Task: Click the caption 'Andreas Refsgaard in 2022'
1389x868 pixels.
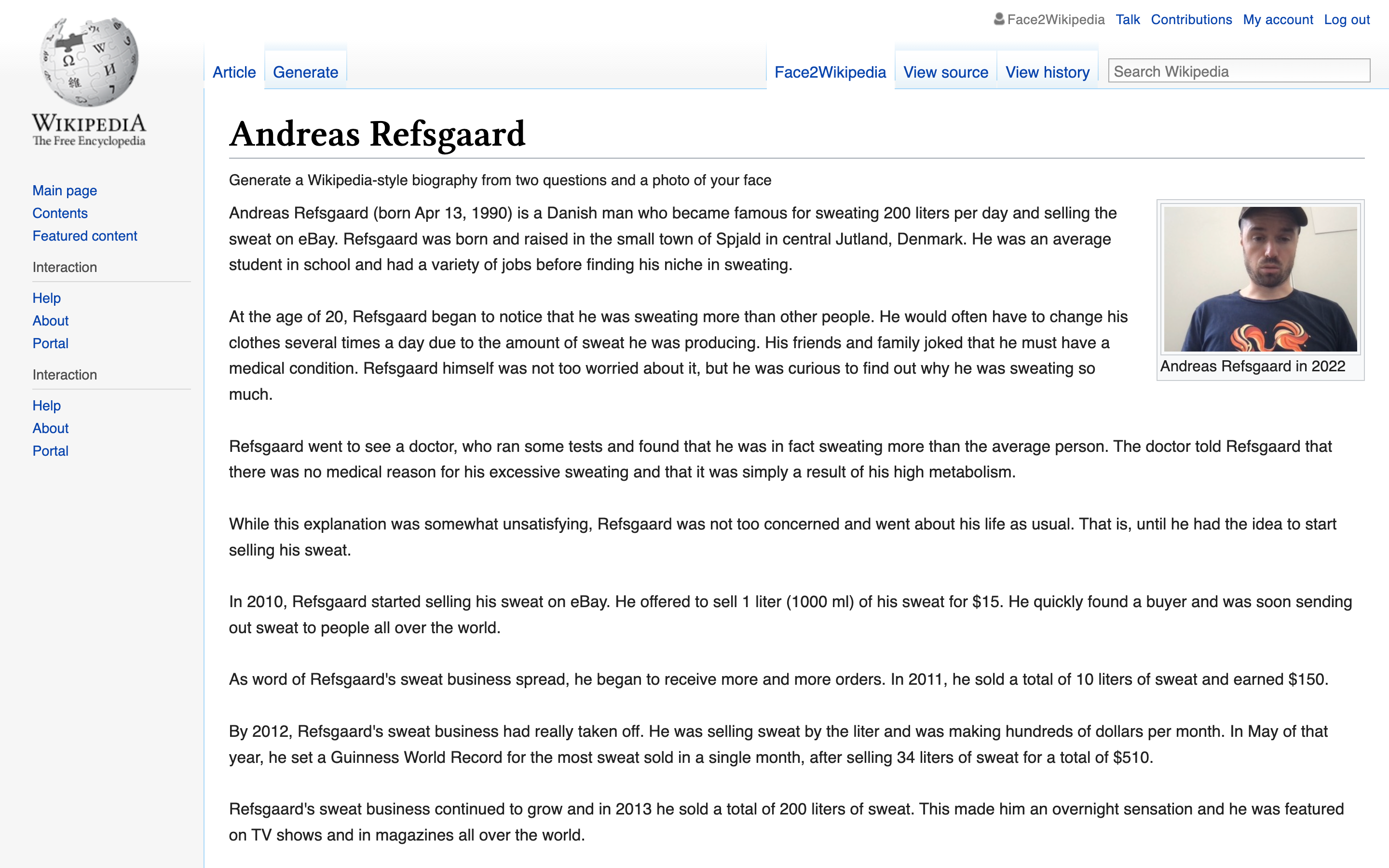Action: point(1253,366)
